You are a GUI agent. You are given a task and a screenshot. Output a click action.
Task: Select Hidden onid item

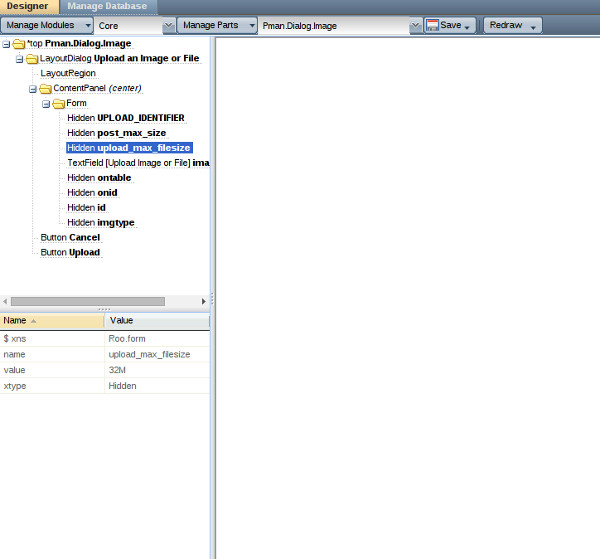pos(92,192)
